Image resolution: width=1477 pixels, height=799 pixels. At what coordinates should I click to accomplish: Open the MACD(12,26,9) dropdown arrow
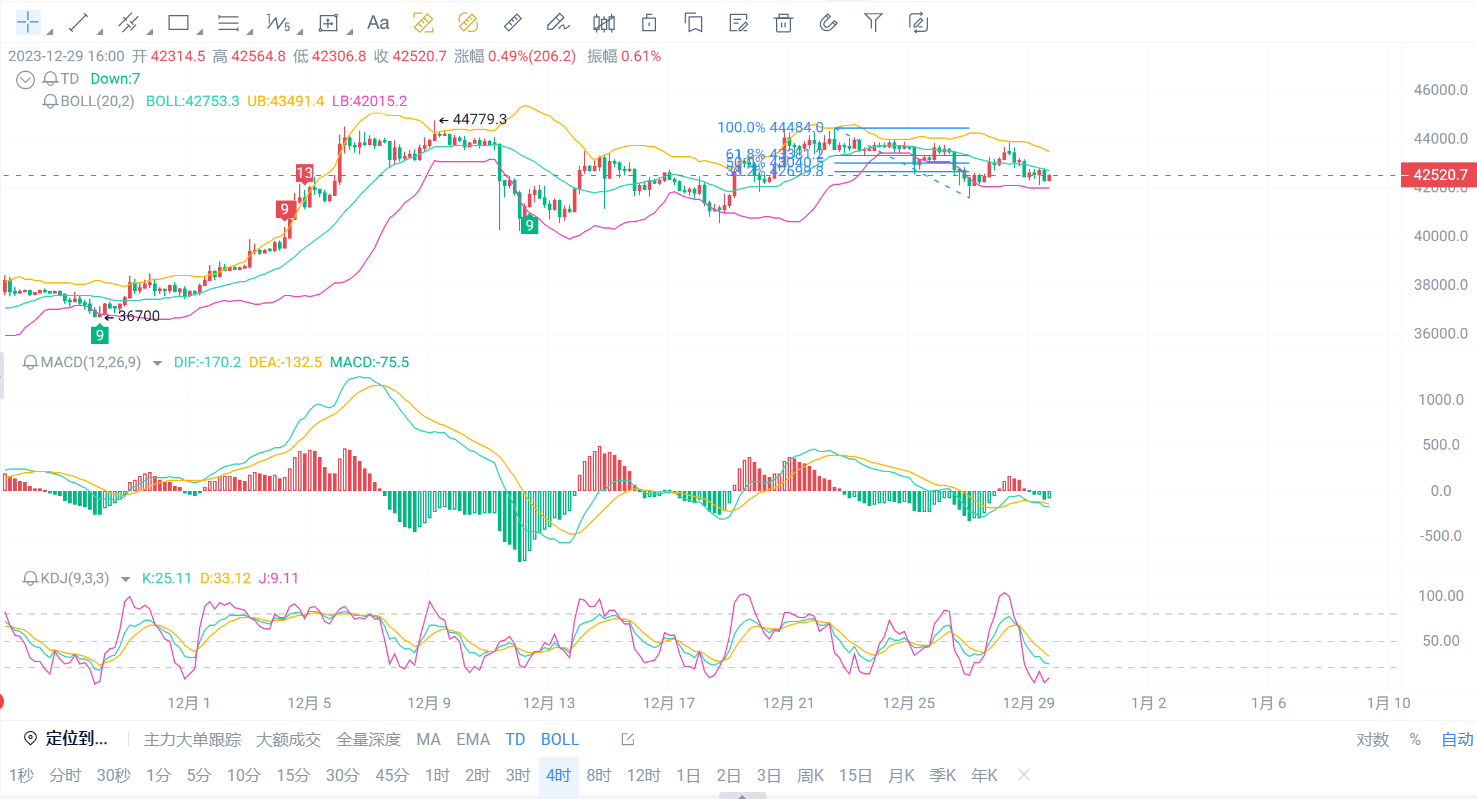tap(157, 363)
